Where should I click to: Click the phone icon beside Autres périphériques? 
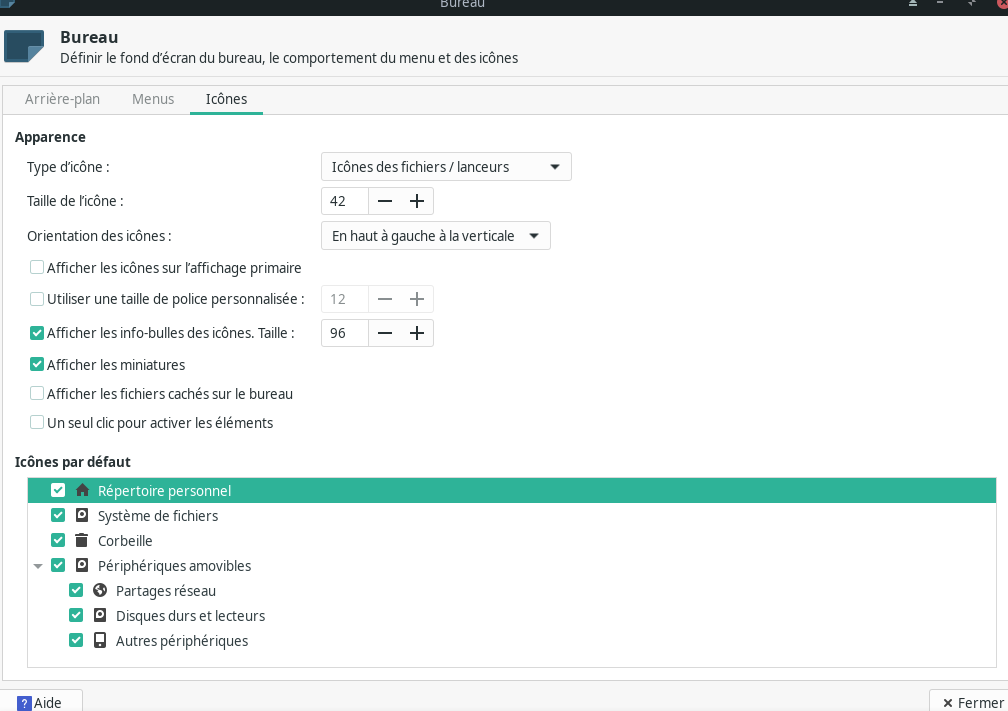[100, 640]
